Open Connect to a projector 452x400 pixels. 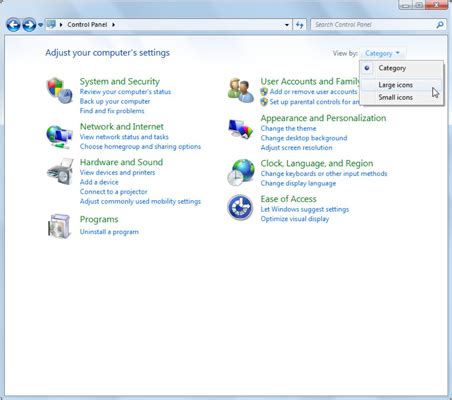coord(113,192)
